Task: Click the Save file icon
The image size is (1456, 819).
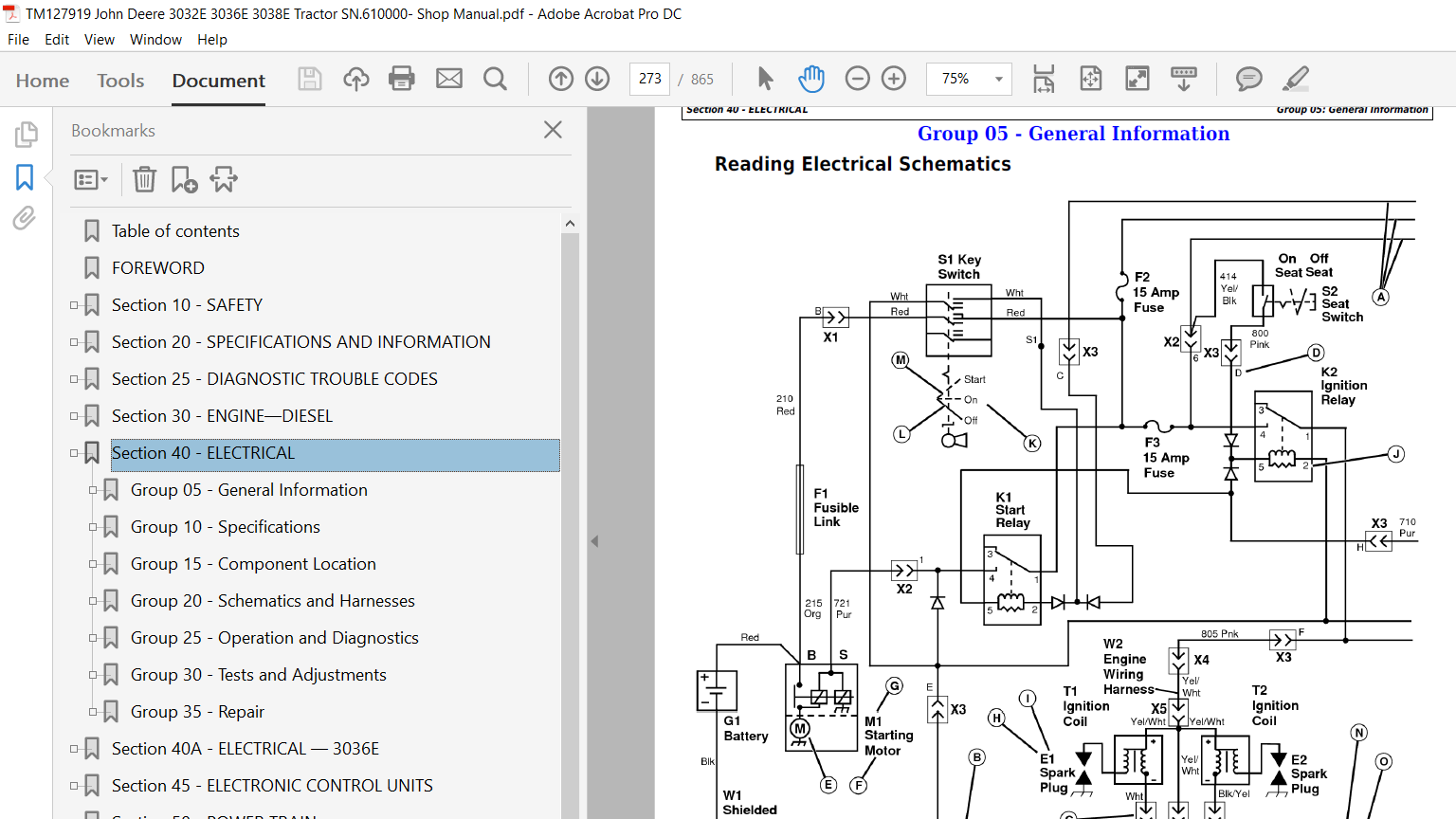Action: coord(310,79)
